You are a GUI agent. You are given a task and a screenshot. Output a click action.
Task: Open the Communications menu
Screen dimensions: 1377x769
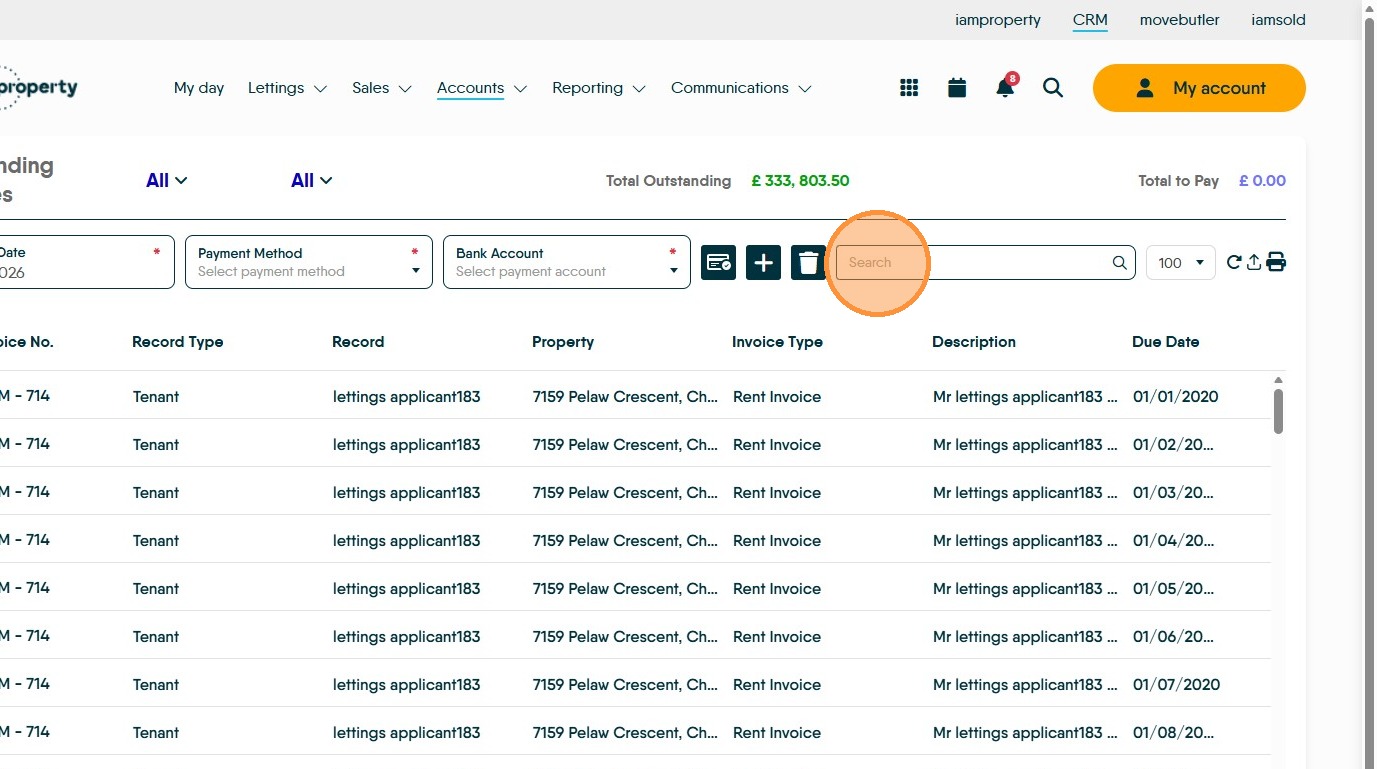[x=740, y=88]
